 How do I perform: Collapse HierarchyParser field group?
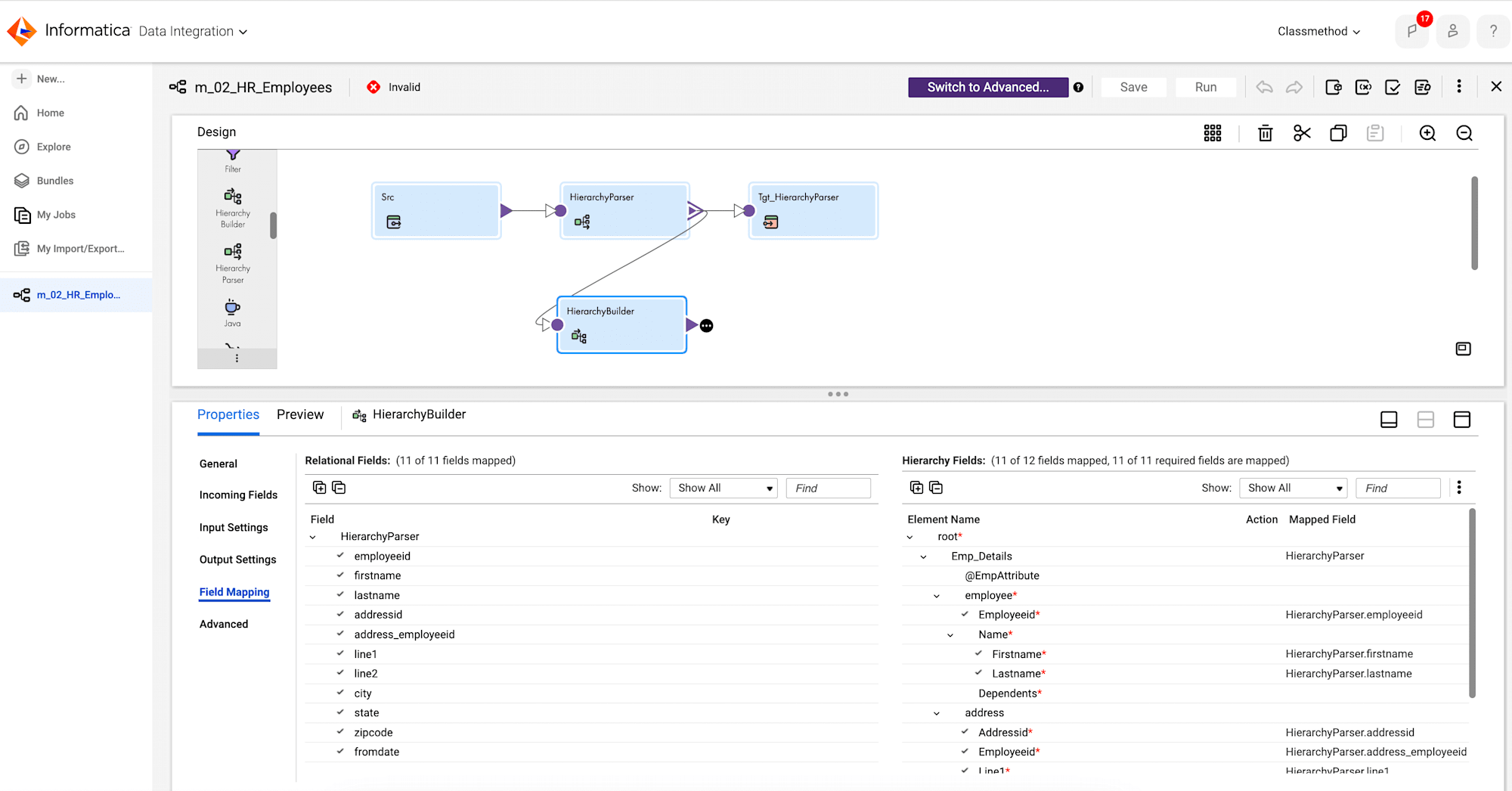click(312, 537)
